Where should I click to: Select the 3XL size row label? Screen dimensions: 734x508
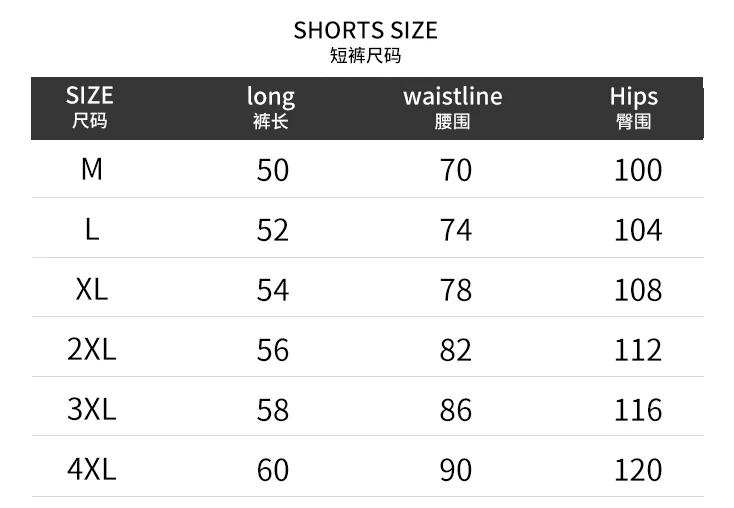(91, 409)
